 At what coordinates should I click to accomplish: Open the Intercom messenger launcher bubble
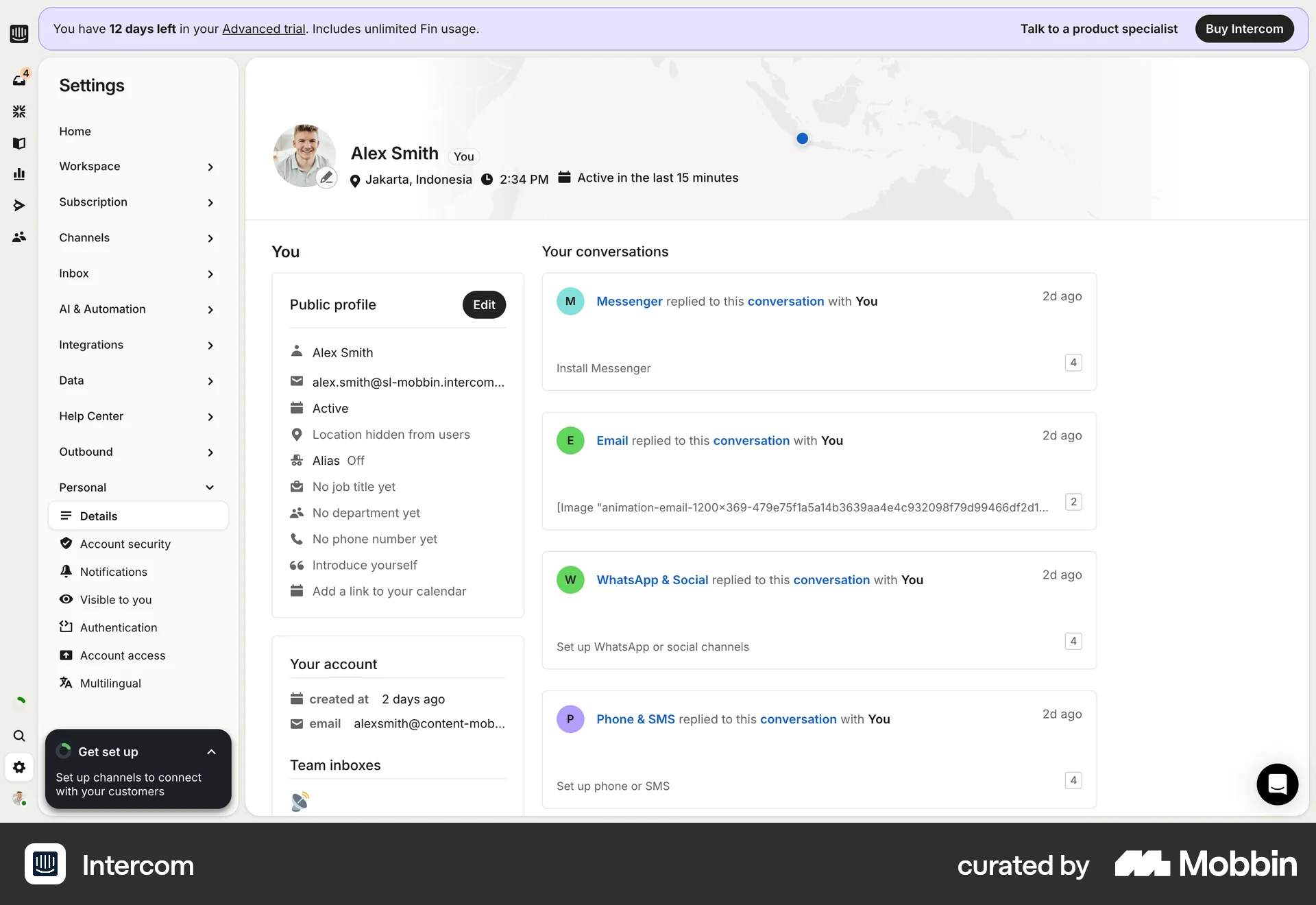point(1276,784)
